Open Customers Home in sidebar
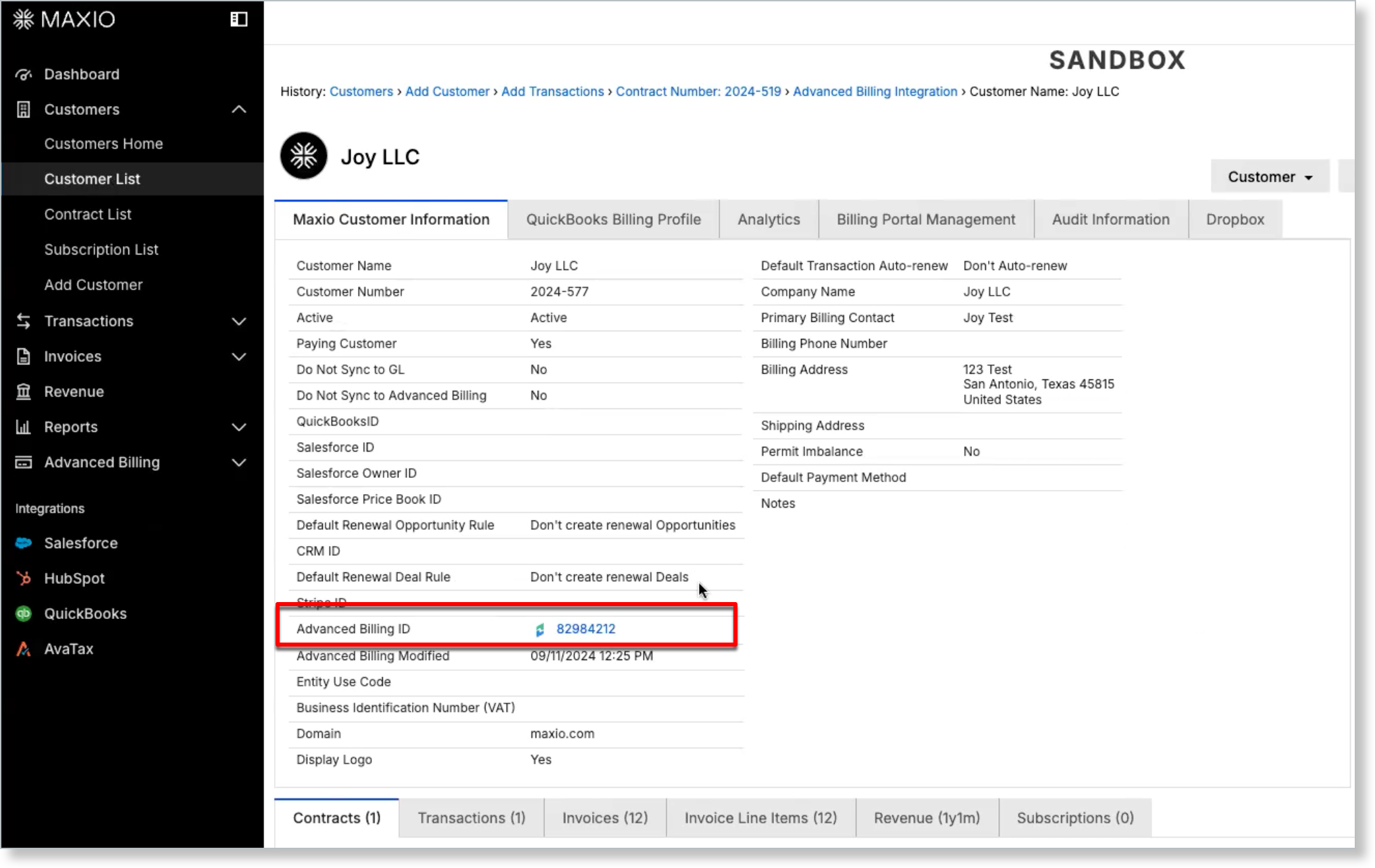Viewport: 1375px width, 868px height. coord(103,144)
